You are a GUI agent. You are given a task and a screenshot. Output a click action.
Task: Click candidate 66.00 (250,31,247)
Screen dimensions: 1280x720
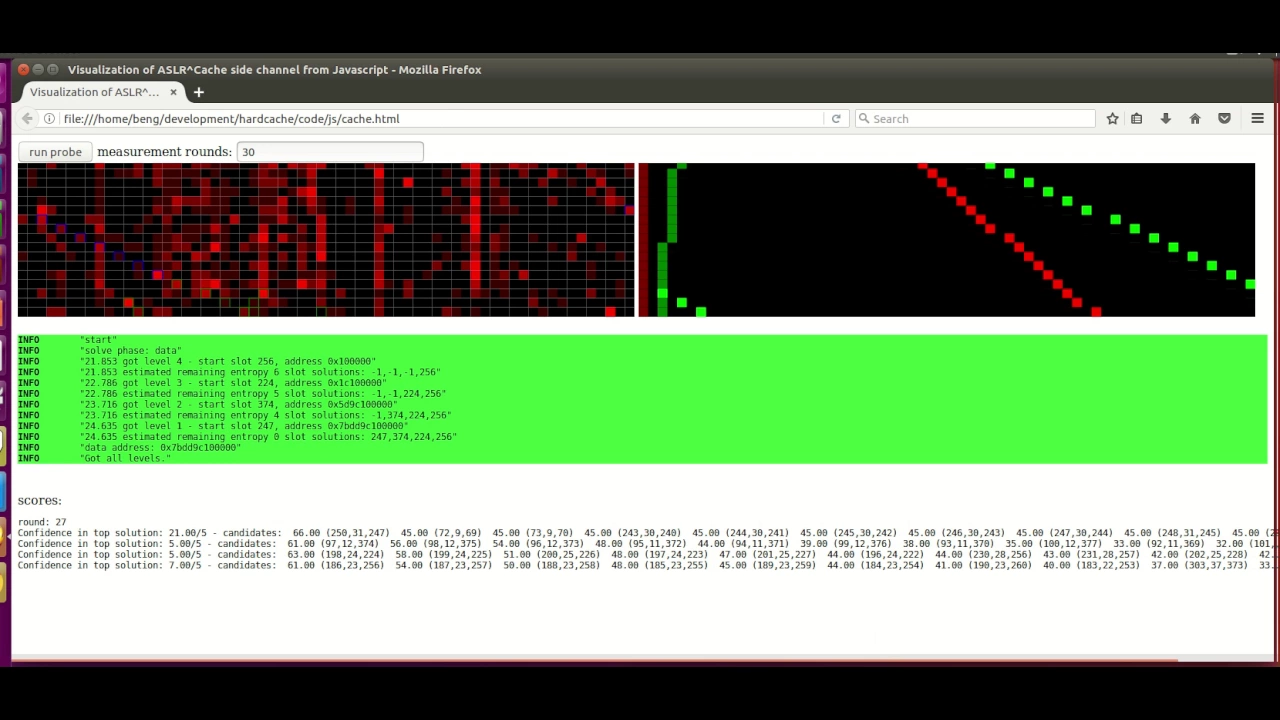[x=340, y=533]
